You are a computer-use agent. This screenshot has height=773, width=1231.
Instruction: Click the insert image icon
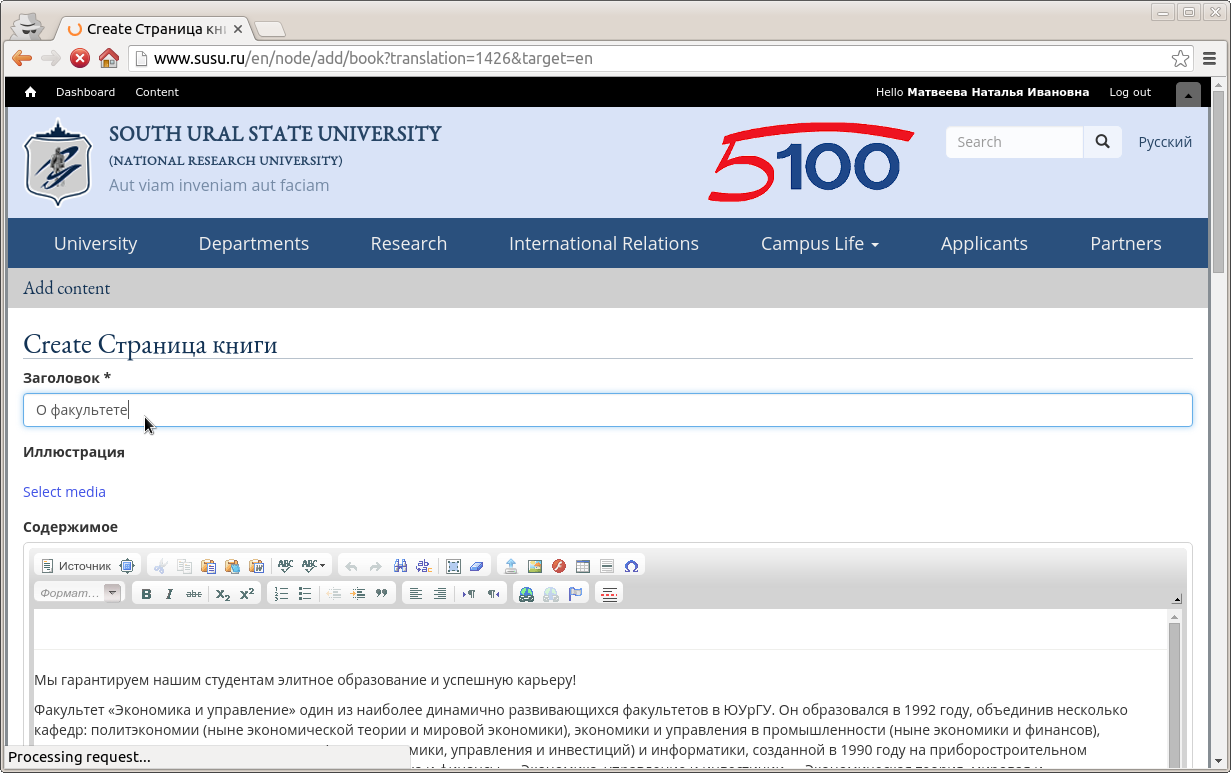pyautogui.click(x=535, y=566)
